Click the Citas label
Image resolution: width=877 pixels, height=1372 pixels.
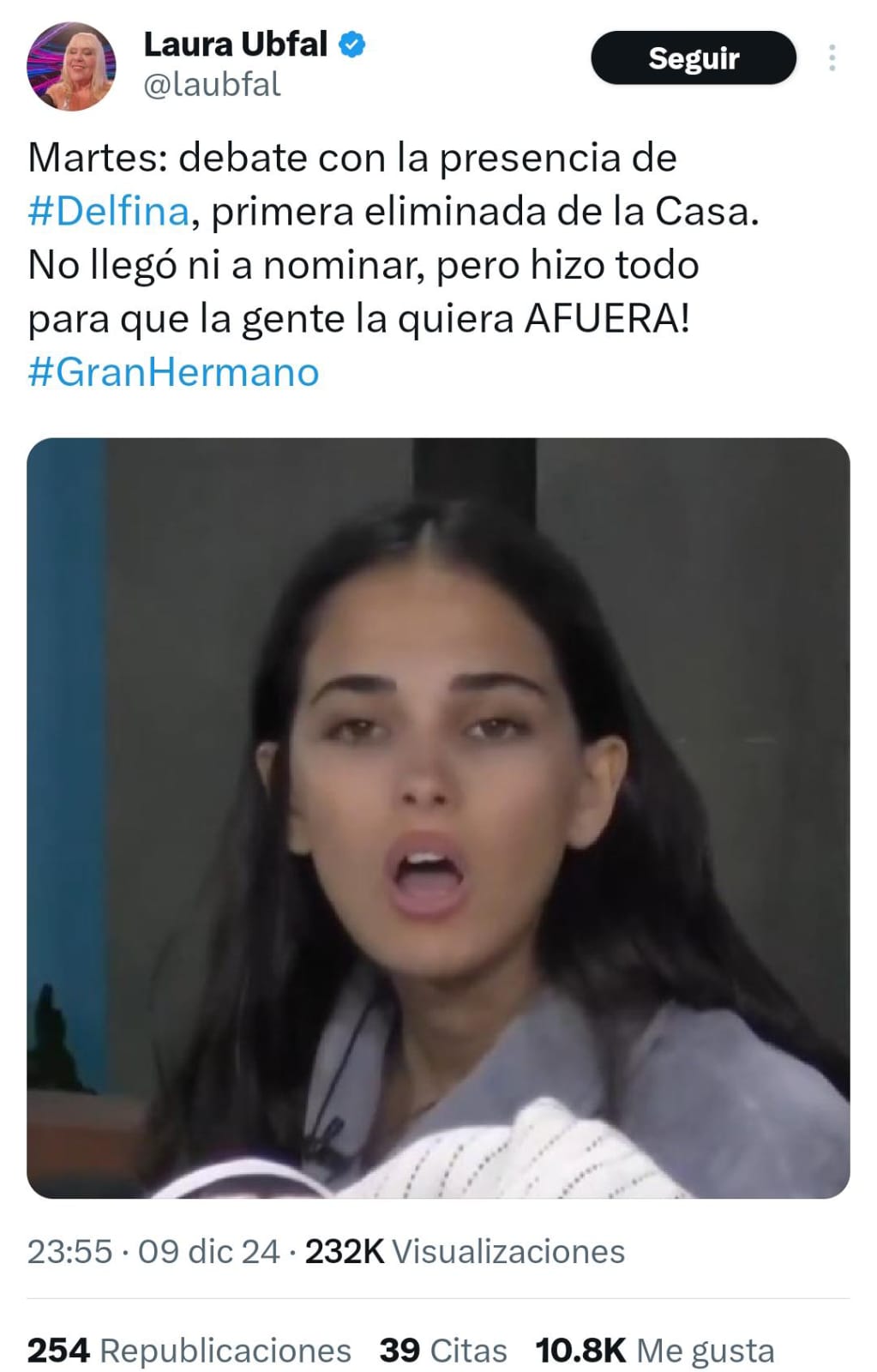click(468, 1351)
